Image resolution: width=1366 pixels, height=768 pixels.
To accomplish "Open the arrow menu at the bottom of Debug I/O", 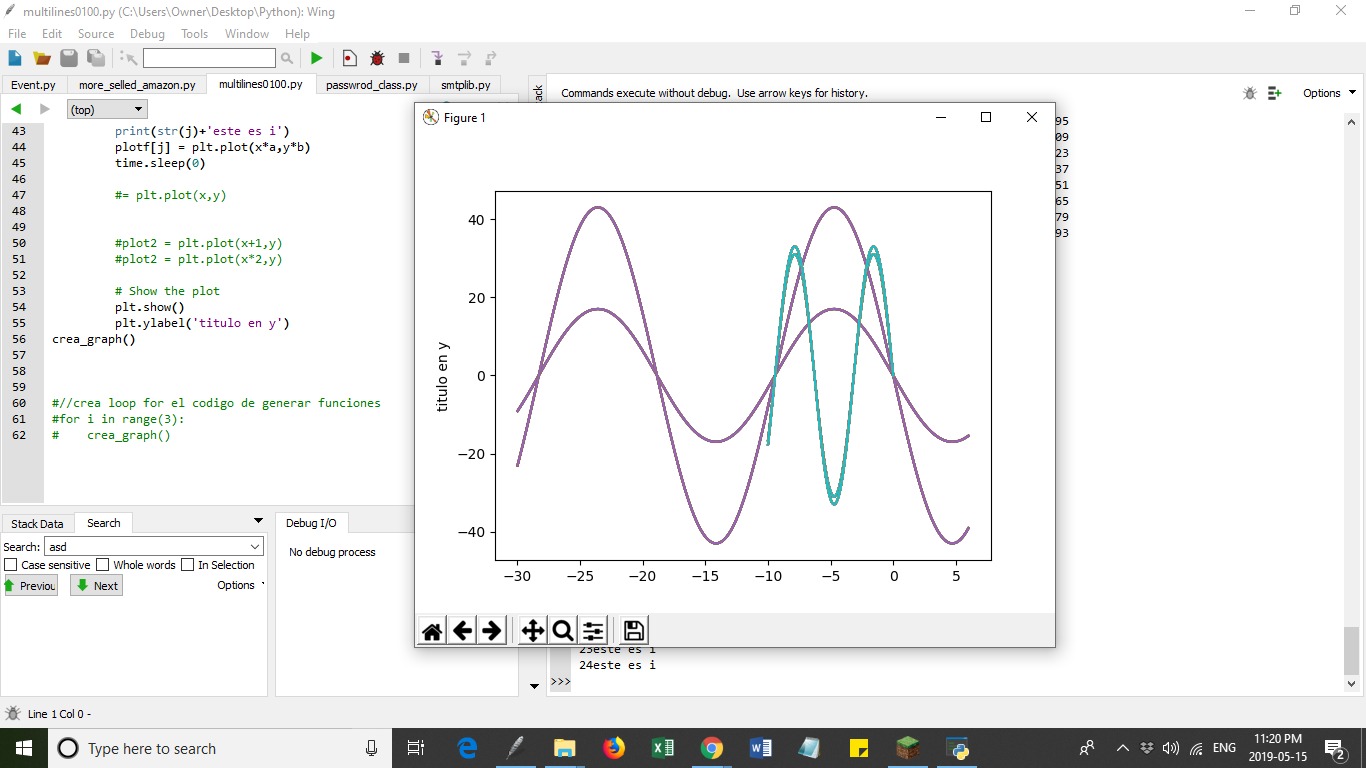I will tap(534, 686).
